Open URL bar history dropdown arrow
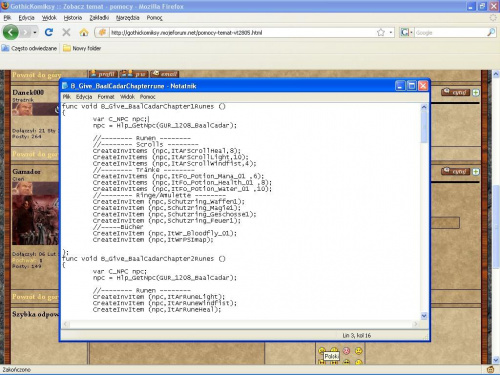The image size is (500, 375). tap(391, 32)
